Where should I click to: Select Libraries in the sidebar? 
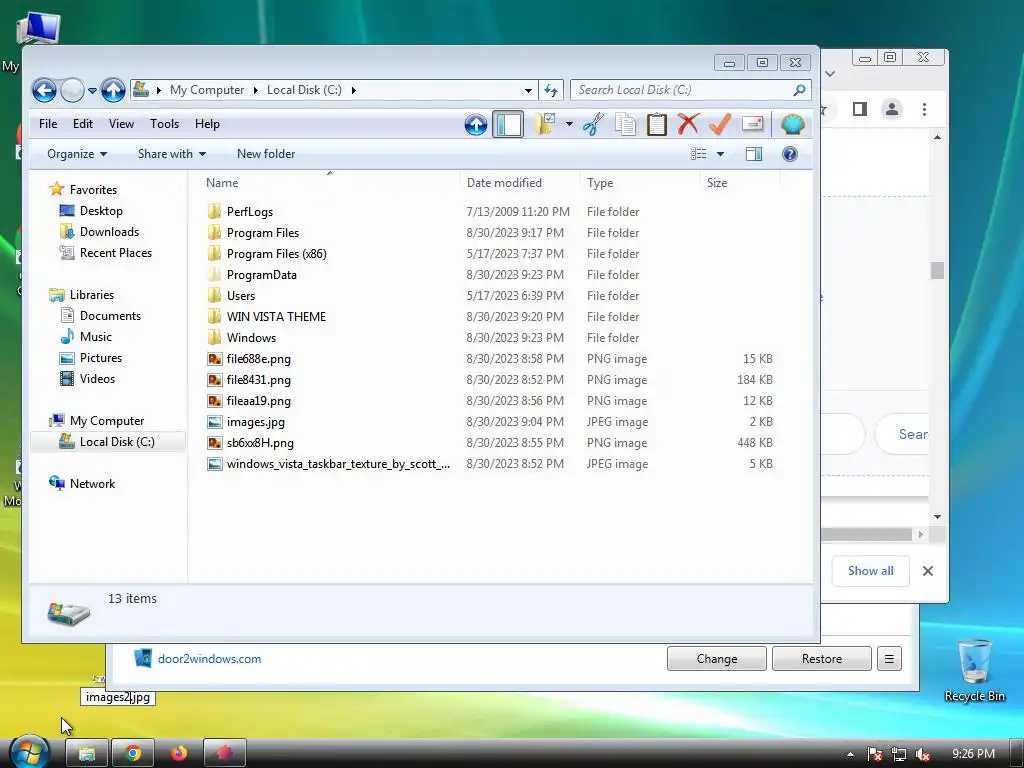[x=82, y=295]
